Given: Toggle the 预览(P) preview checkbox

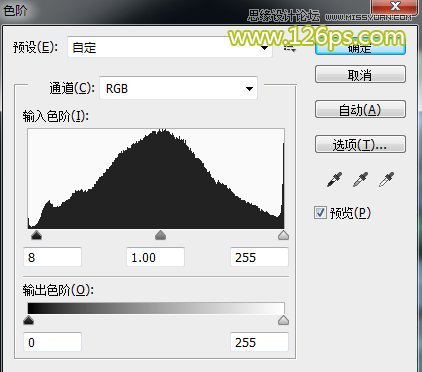Looking at the screenshot, I should 320,212.
